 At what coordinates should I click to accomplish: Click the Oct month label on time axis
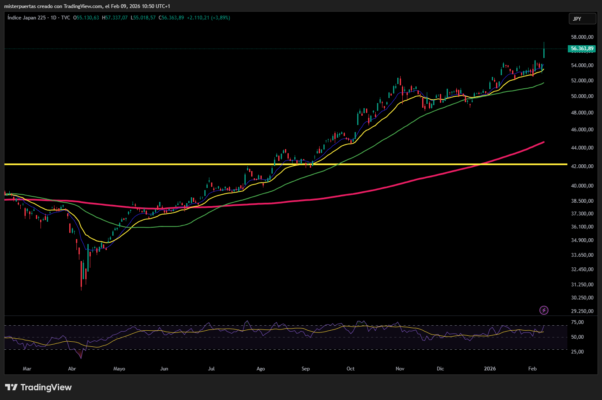click(350, 368)
